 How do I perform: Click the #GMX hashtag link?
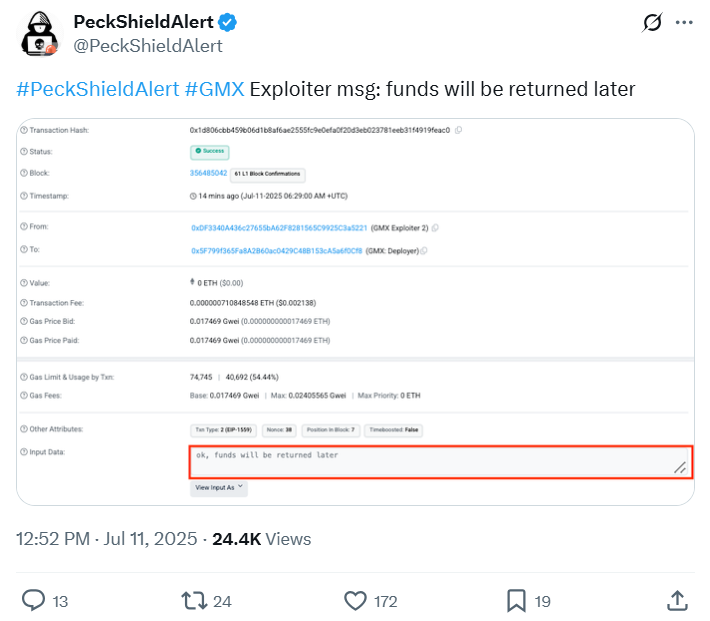(x=214, y=89)
